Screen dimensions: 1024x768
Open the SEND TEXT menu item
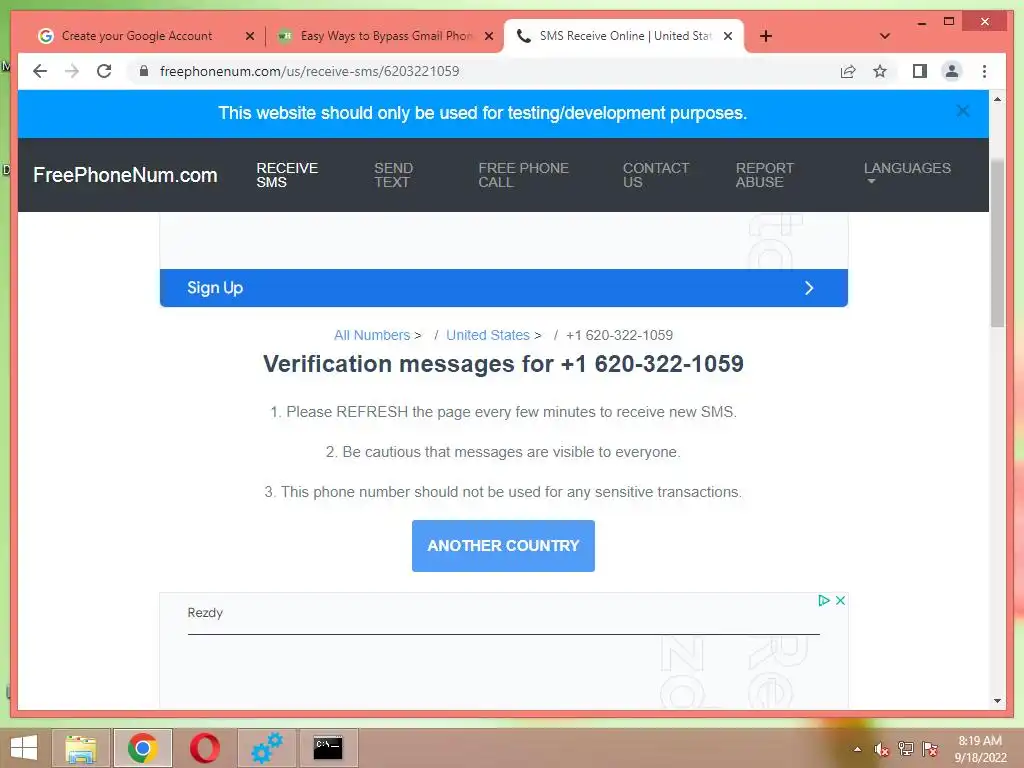pos(393,175)
